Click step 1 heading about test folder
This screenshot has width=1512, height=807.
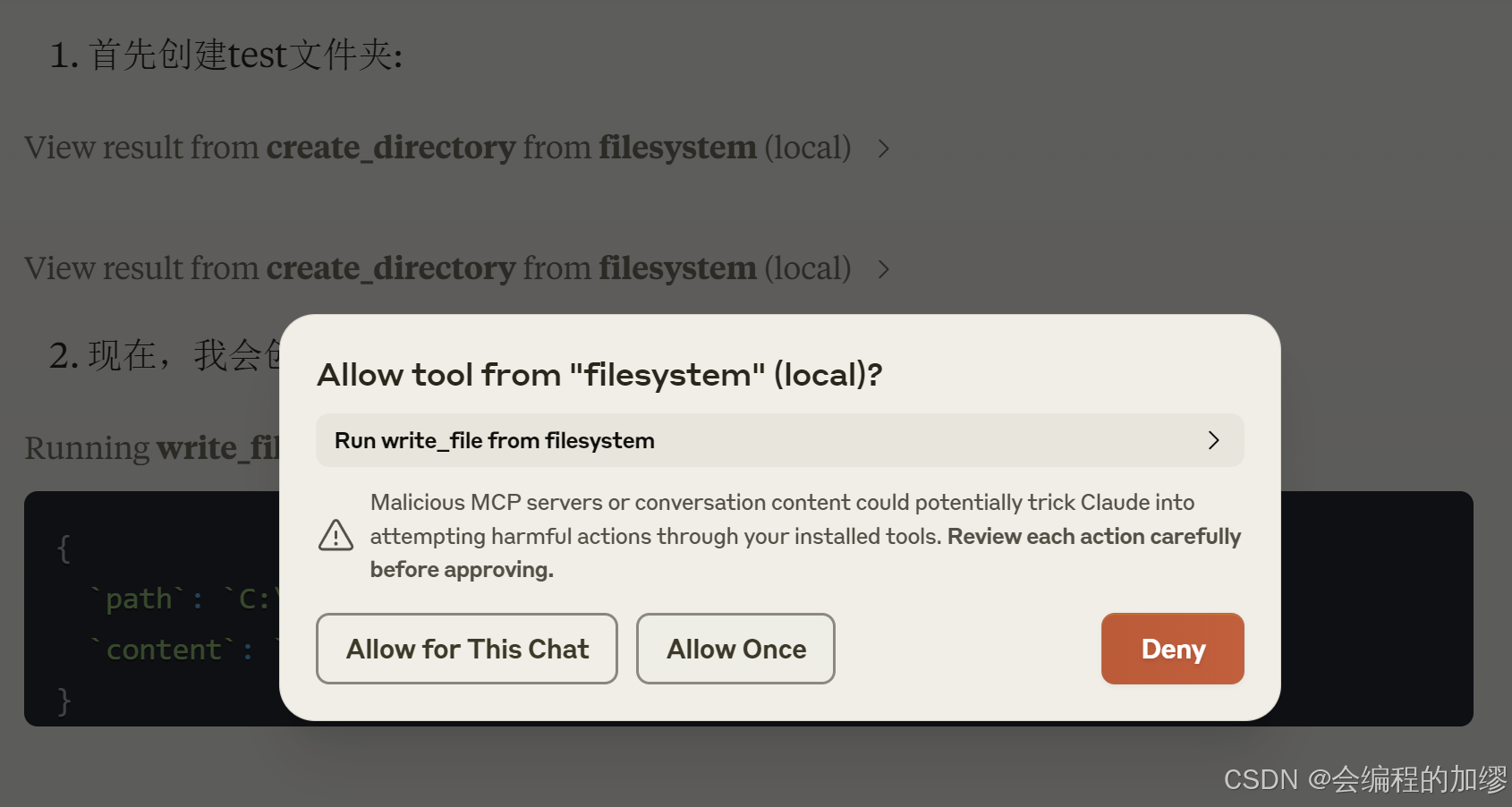click(226, 55)
